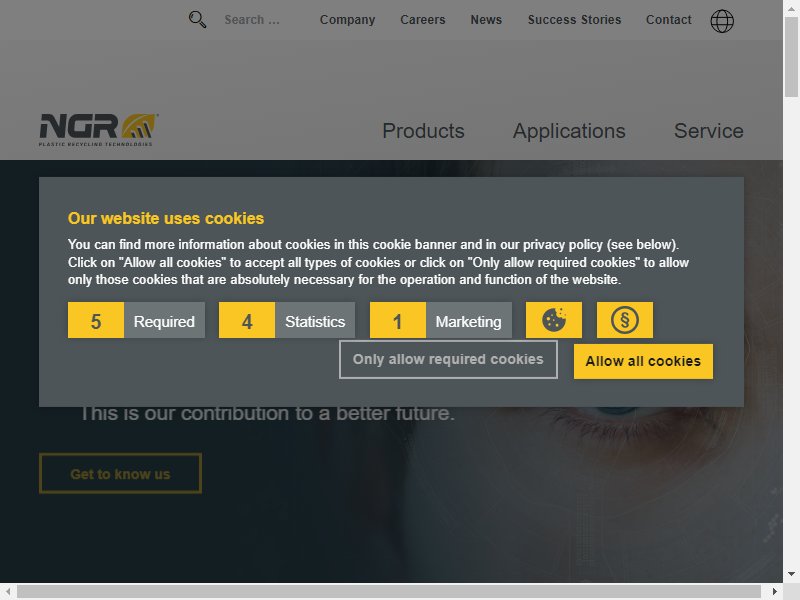Open the language globe icon
The height and width of the screenshot is (600, 800).
722,21
